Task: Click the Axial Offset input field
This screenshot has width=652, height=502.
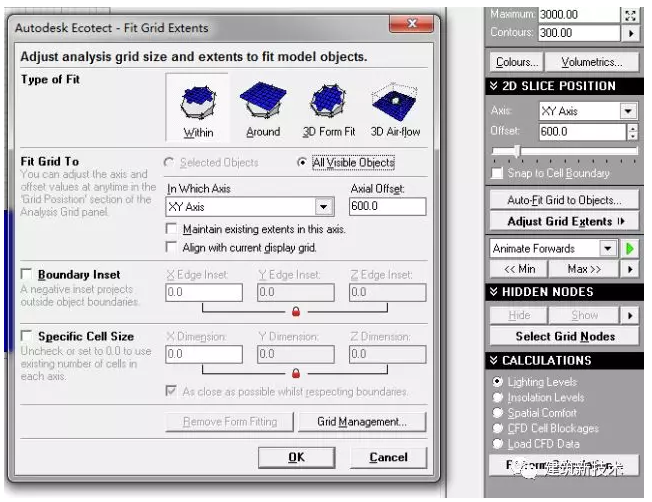Action: pyautogui.click(x=388, y=206)
